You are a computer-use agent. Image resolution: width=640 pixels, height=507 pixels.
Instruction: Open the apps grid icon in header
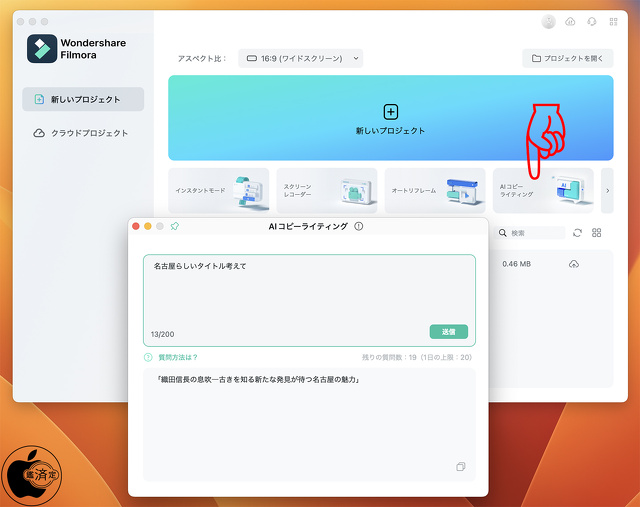tap(613, 22)
